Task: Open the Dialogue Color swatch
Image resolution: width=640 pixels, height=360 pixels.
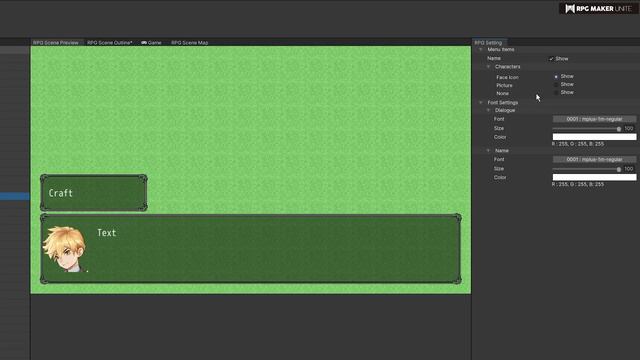Action: pyautogui.click(x=594, y=137)
